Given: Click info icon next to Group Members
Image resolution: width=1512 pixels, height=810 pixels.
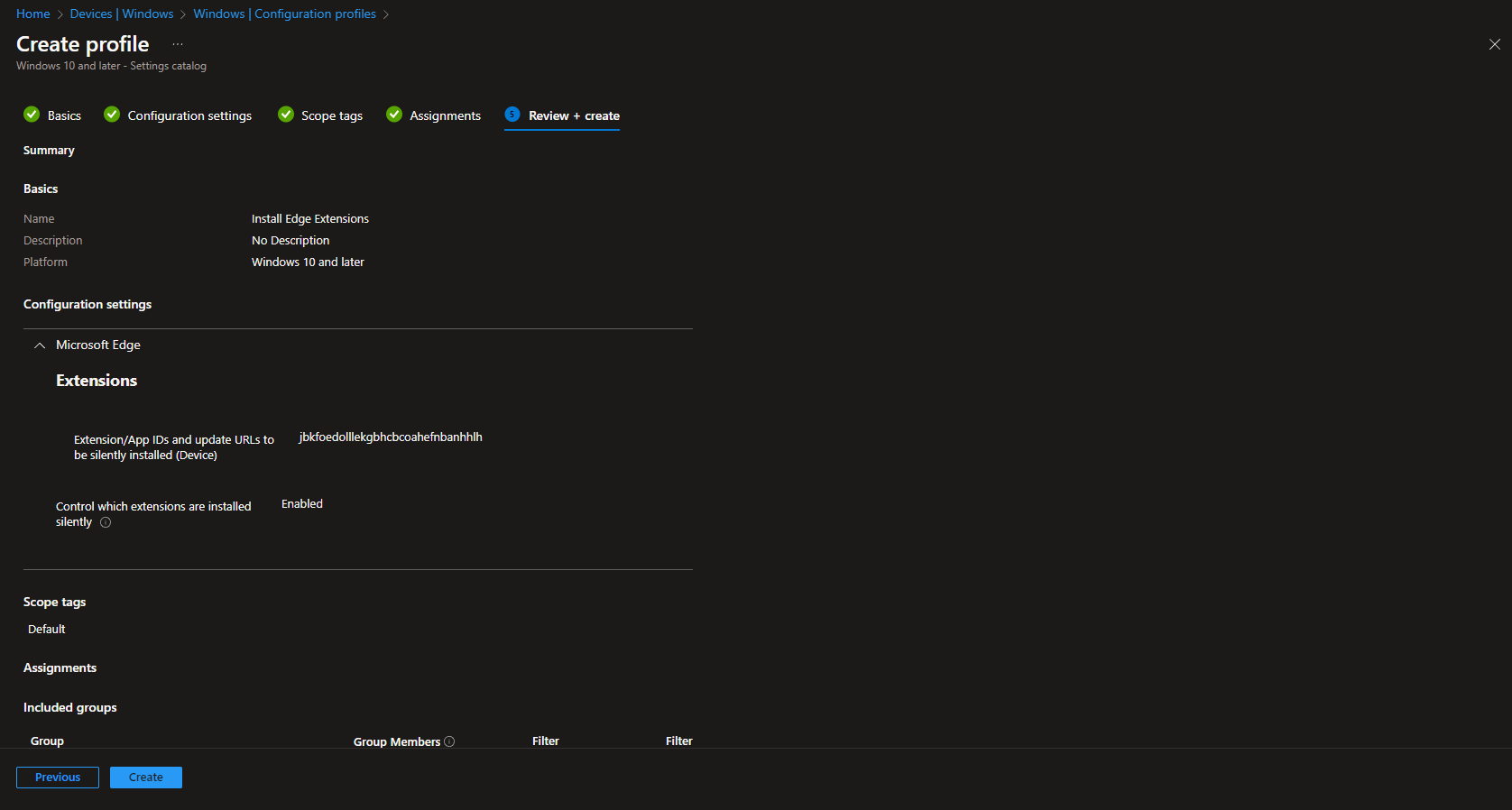Looking at the screenshot, I should pyautogui.click(x=449, y=741).
